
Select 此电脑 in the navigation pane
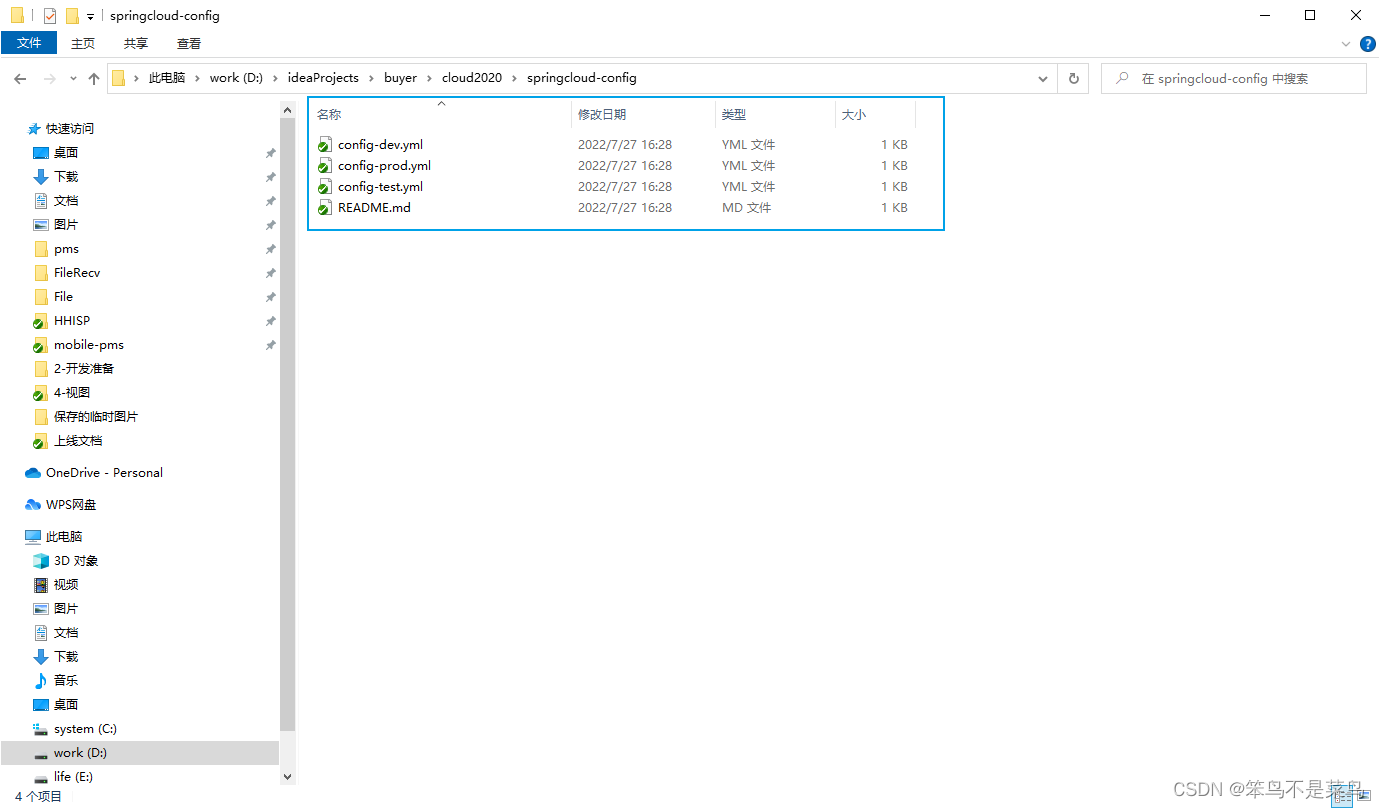(64, 537)
